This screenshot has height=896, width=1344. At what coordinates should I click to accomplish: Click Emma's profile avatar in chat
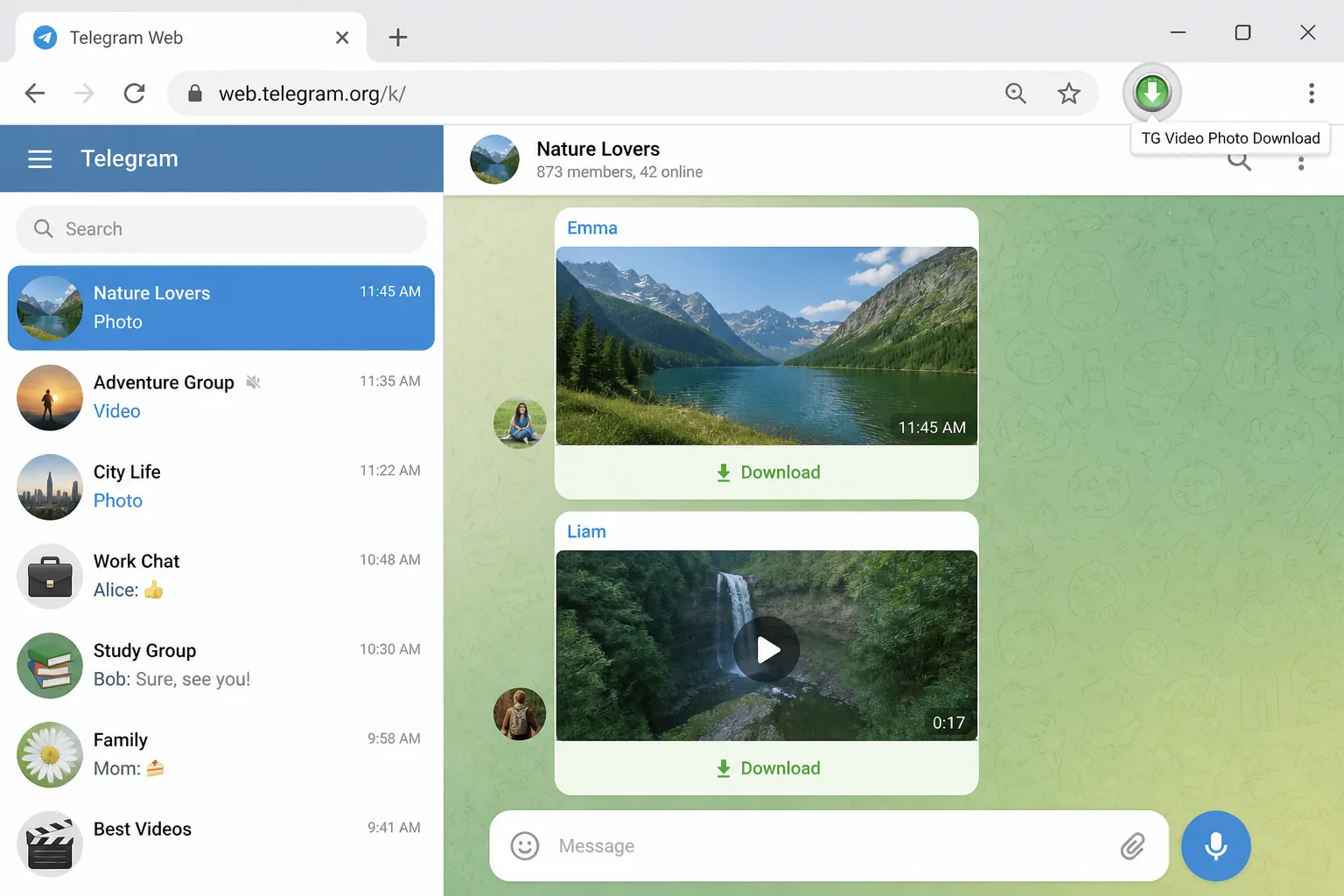(520, 423)
